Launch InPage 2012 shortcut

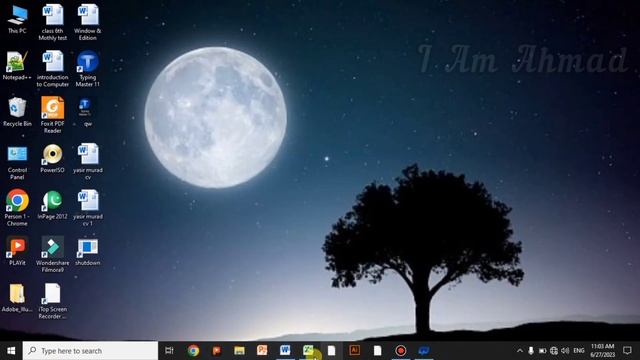53,204
